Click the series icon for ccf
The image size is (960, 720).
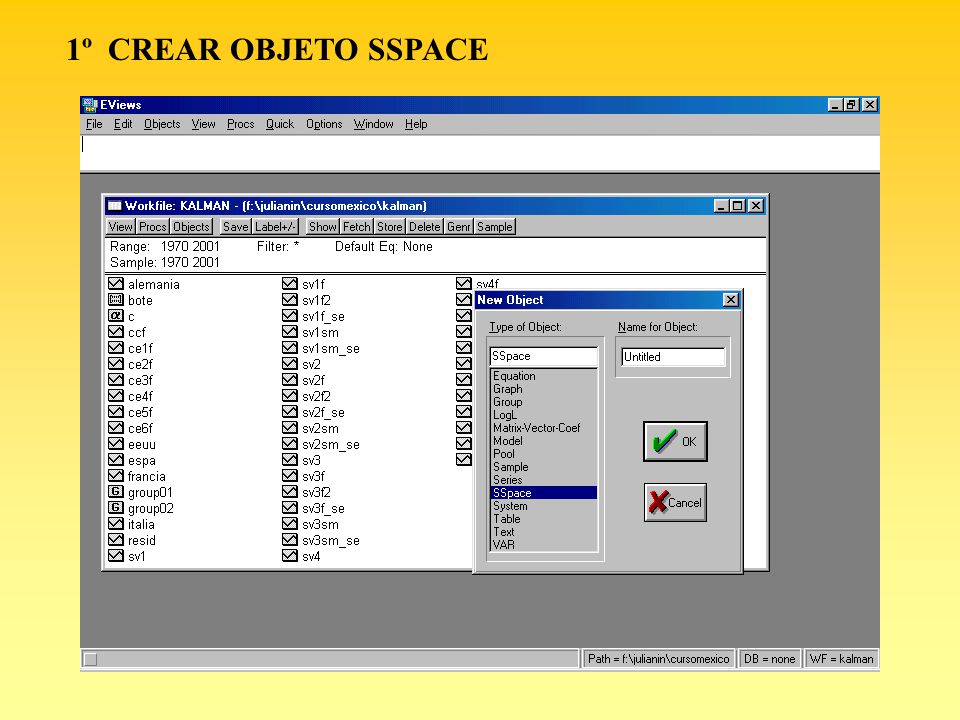(x=116, y=331)
